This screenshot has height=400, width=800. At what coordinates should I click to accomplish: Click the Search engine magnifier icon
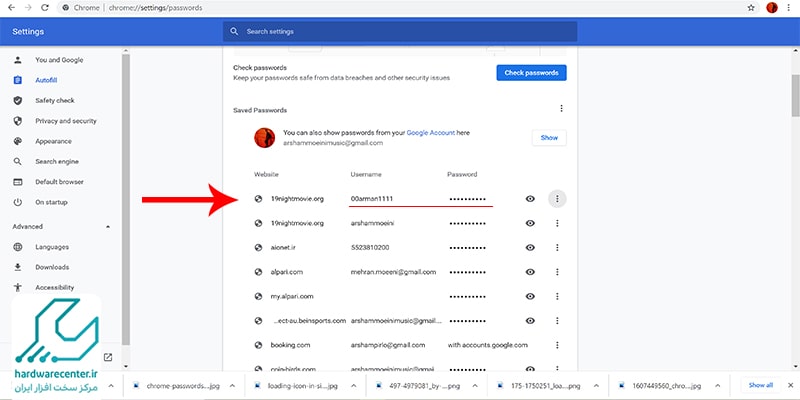[x=18, y=162]
